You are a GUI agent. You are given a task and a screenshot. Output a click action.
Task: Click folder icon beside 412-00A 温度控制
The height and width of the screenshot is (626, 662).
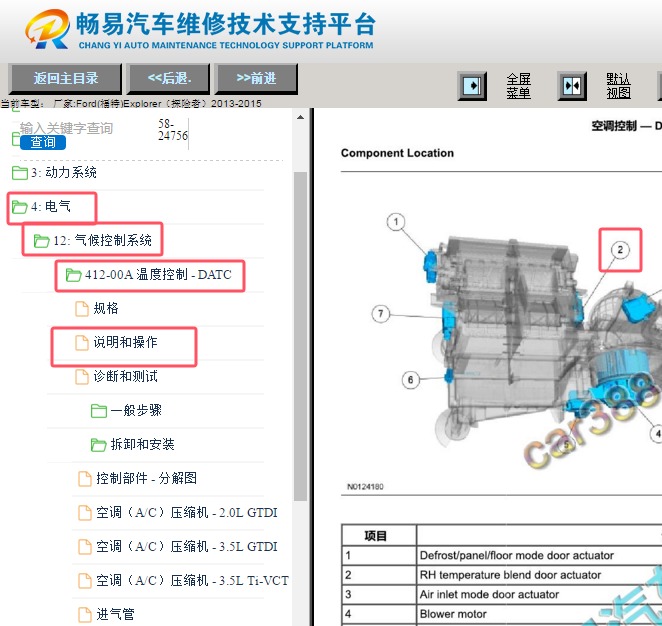(x=73, y=275)
